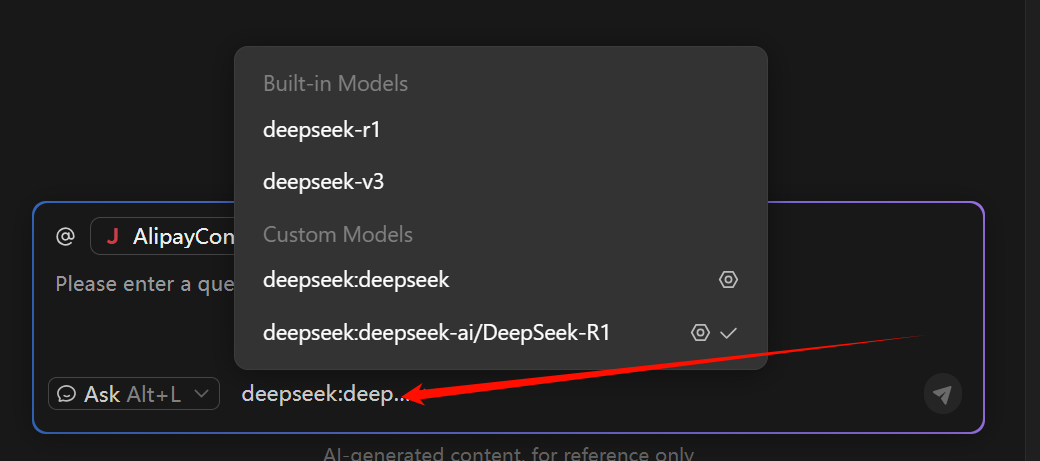Click the Custom Models section header
This screenshot has width=1040, height=461.
[338, 234]
